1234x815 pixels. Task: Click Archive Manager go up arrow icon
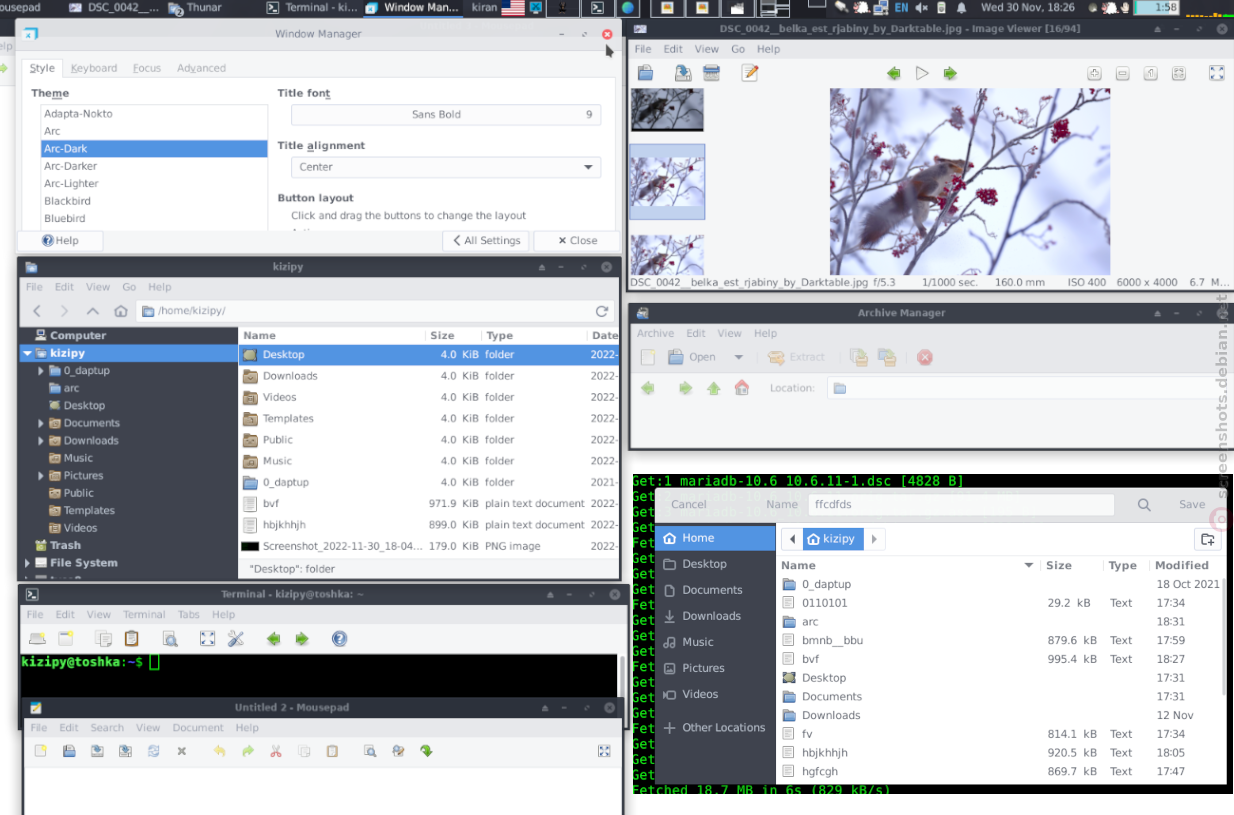713,388
